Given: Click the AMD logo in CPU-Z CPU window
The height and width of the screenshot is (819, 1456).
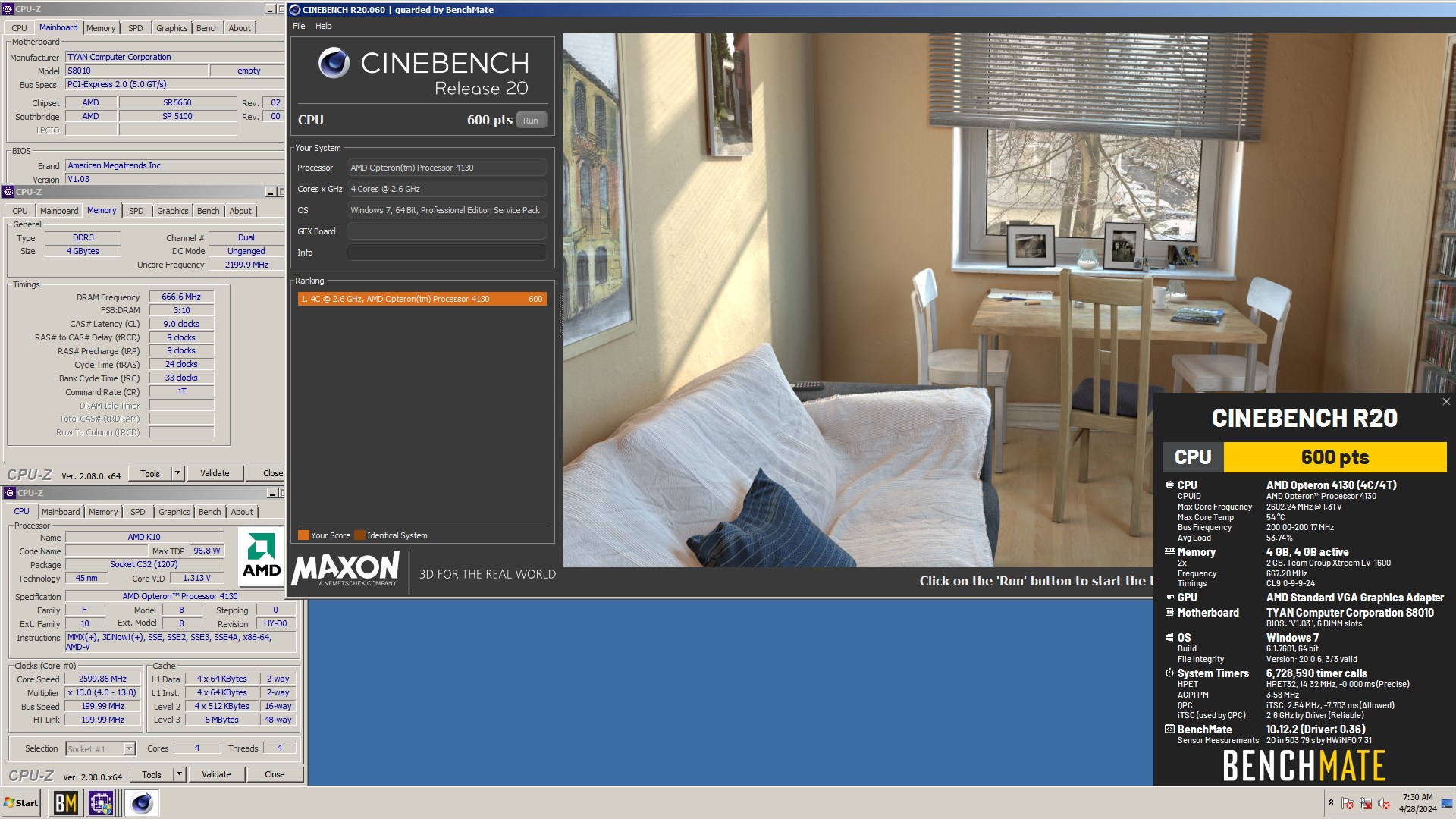Looking at the screenshot, I should click(261, 556).
